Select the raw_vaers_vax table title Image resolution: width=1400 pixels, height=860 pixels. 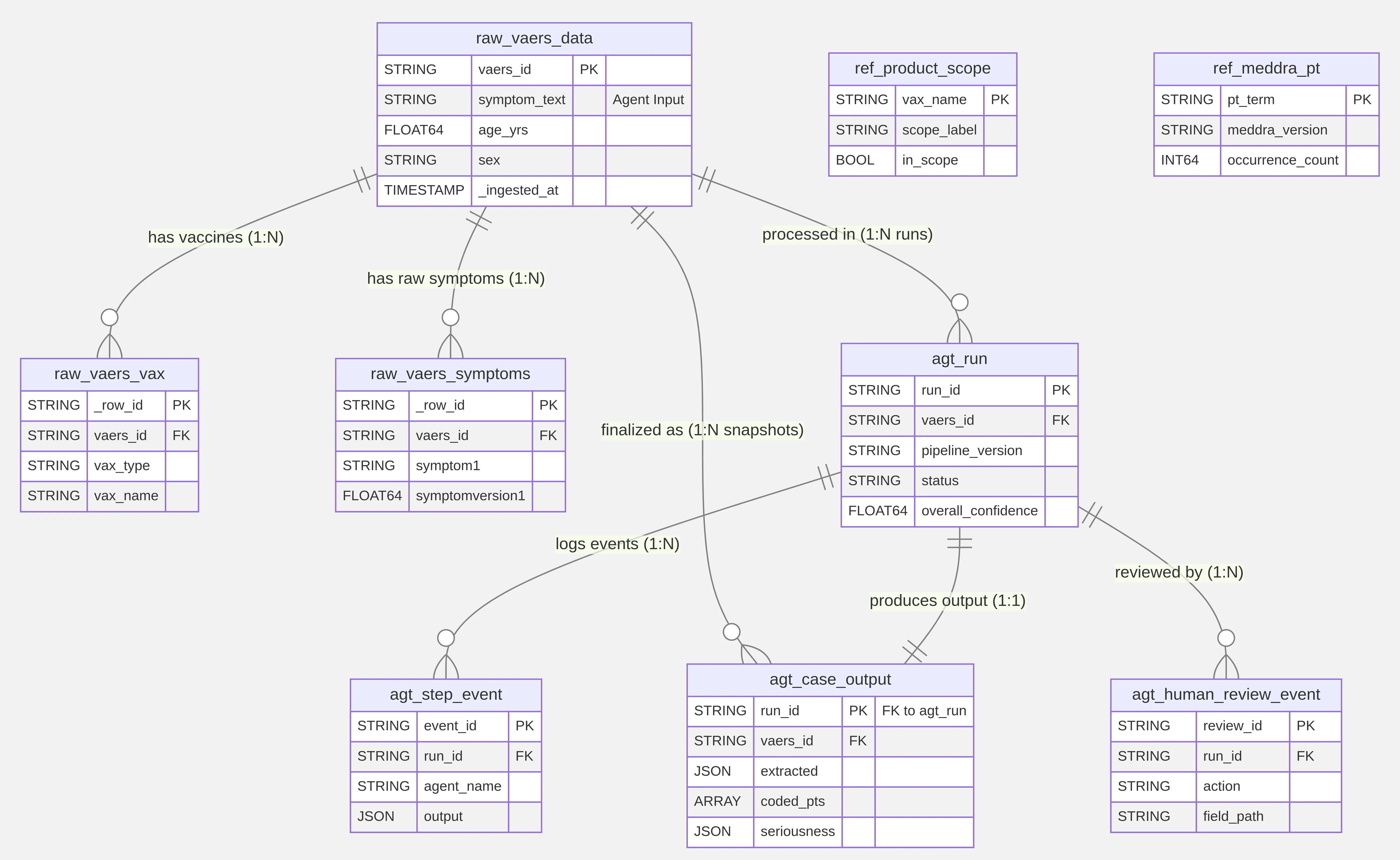[109, 374]
